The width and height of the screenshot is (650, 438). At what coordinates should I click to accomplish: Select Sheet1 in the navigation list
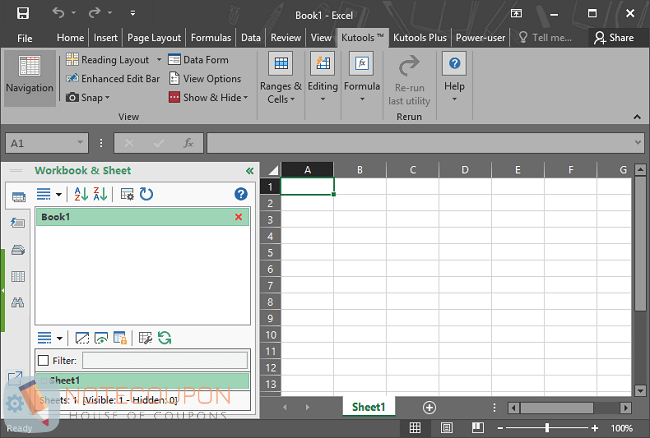point(143,380)
